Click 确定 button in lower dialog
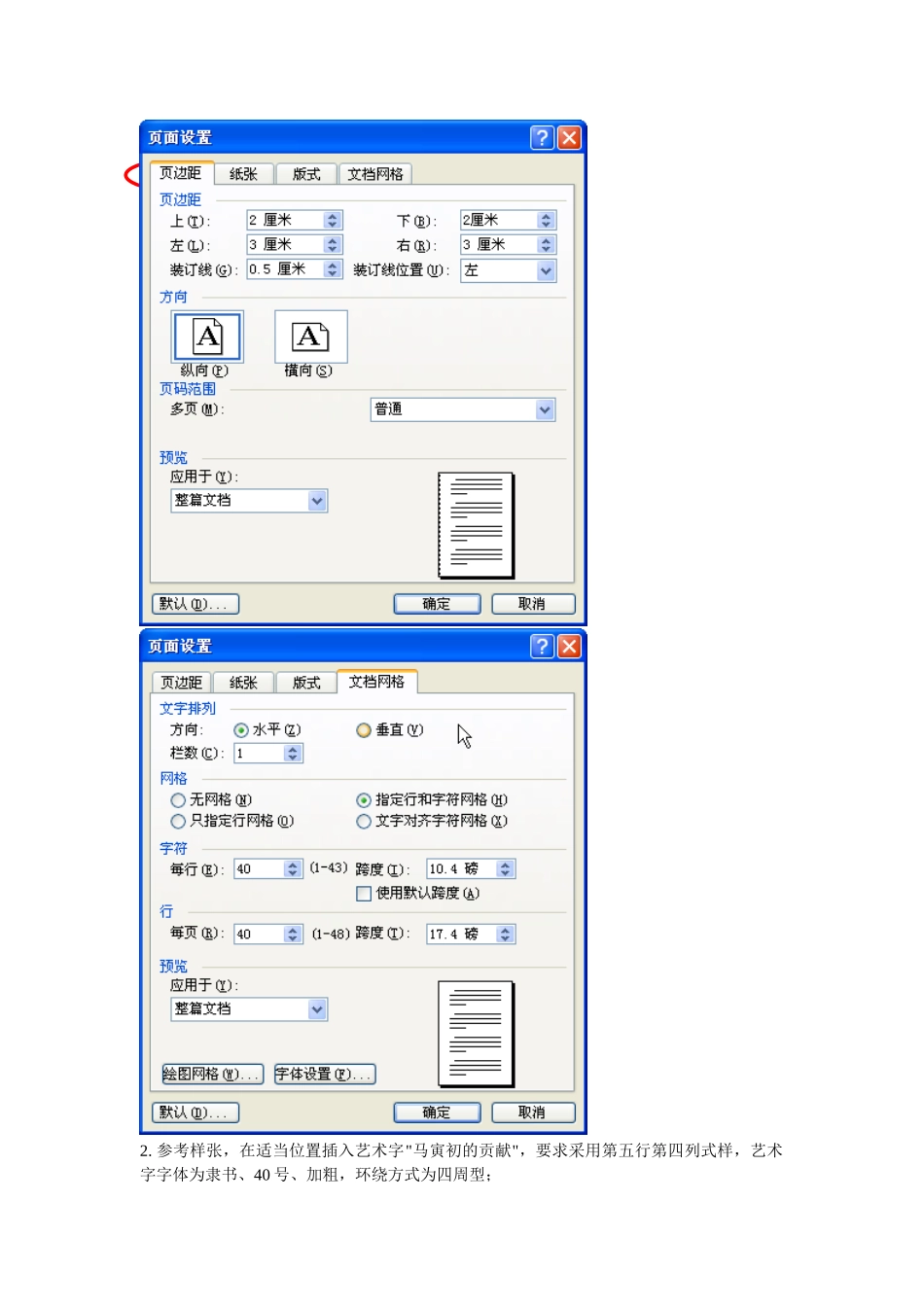The image size is (924, 1307). (437, 1113)
